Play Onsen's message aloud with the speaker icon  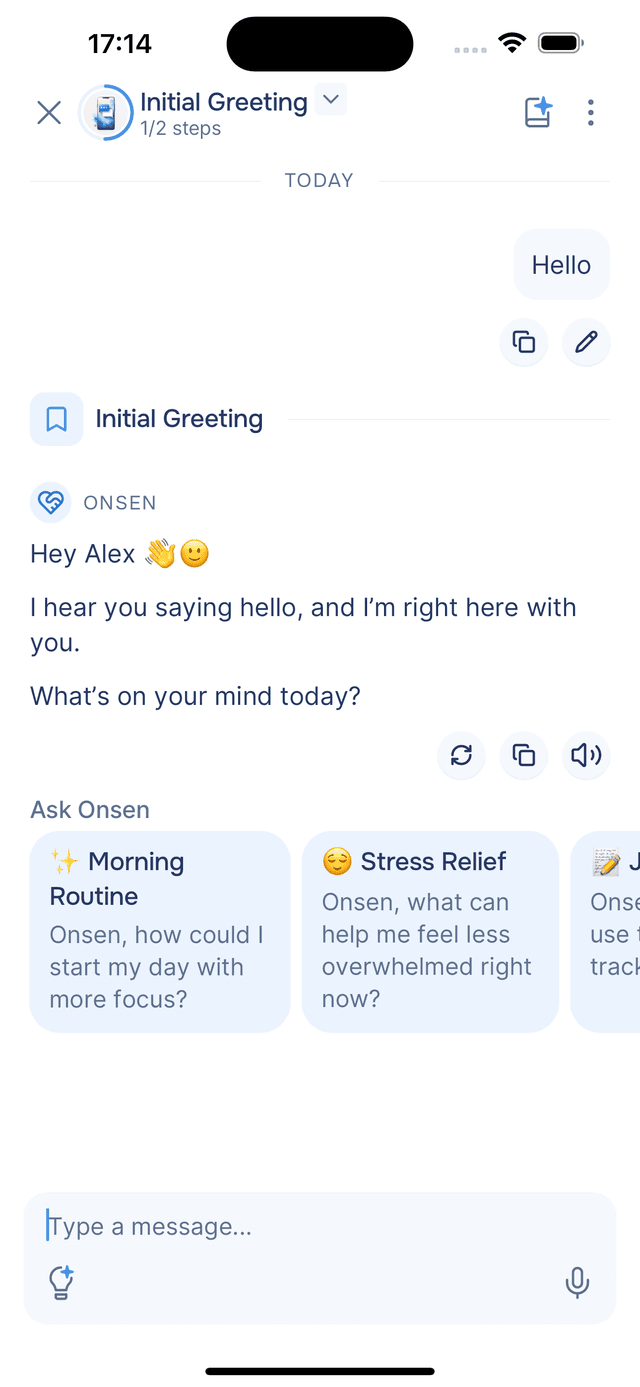(586, 756)
